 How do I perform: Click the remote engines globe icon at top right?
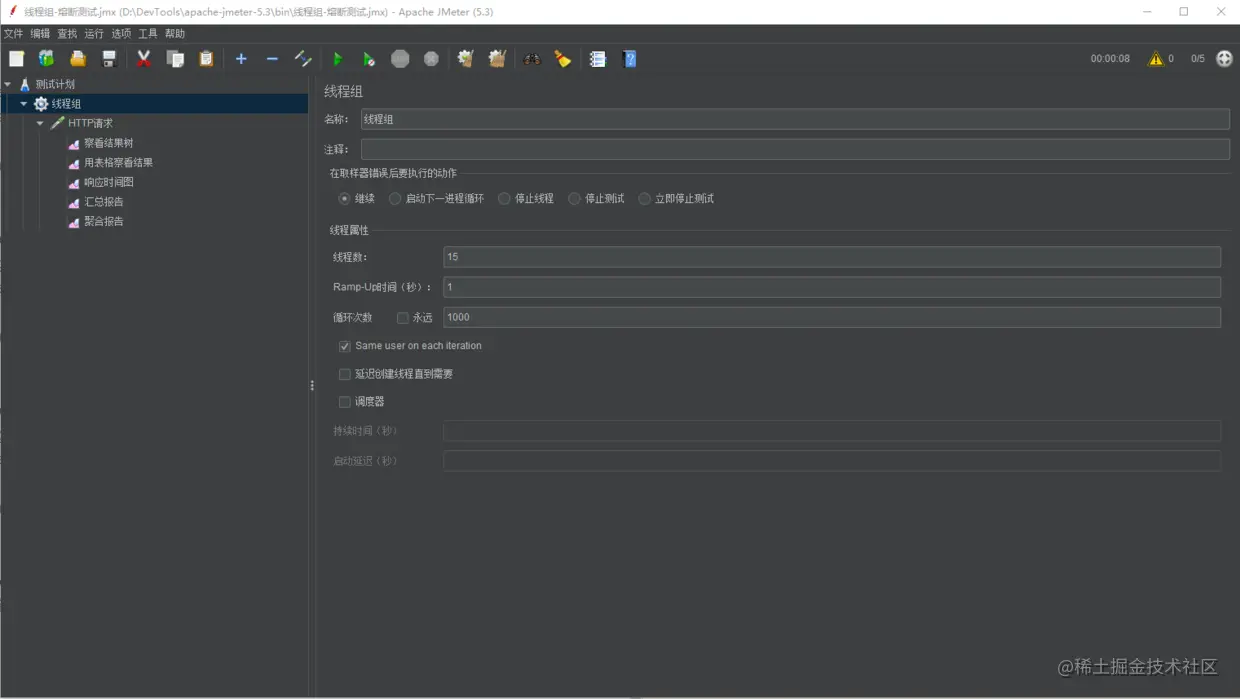[x=1224, y=59]
